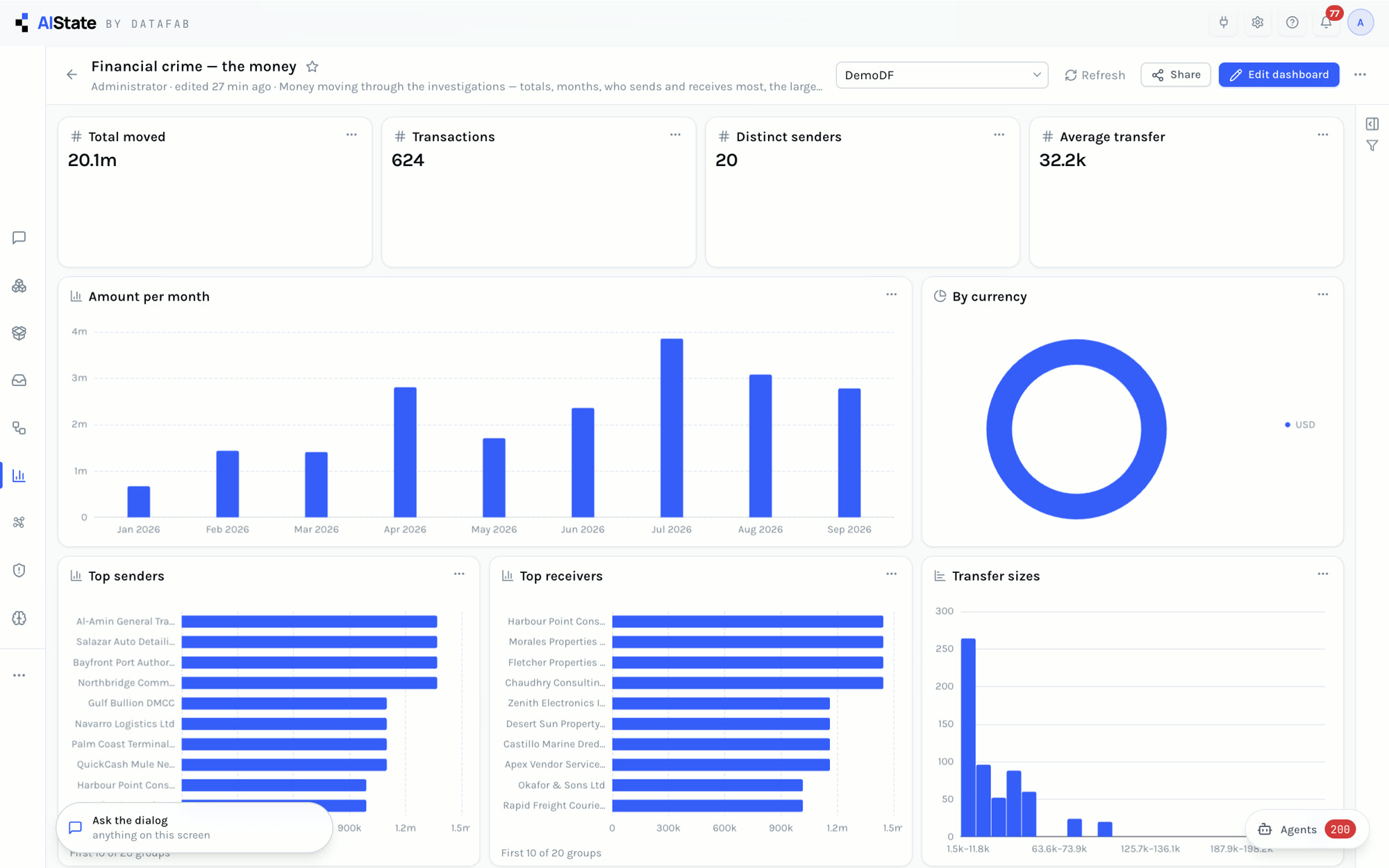1389x868 pixels.
Task: Open the chat icon in left sidebar
Action: pyautogui.click(x=19, y=238)
